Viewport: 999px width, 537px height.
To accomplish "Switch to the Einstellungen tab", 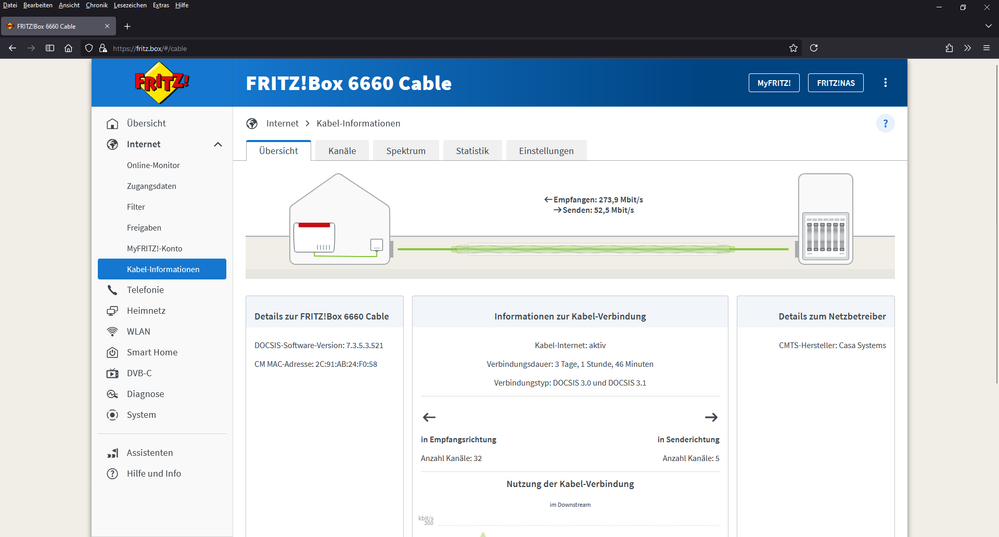I will point(546,151).
